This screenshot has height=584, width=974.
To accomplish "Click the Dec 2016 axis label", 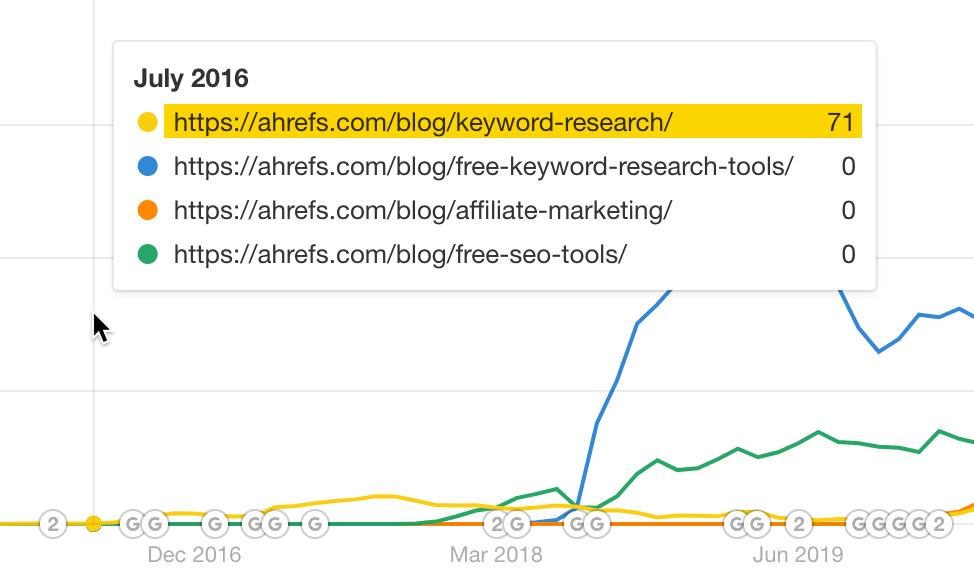I will [x=194, y=554].
